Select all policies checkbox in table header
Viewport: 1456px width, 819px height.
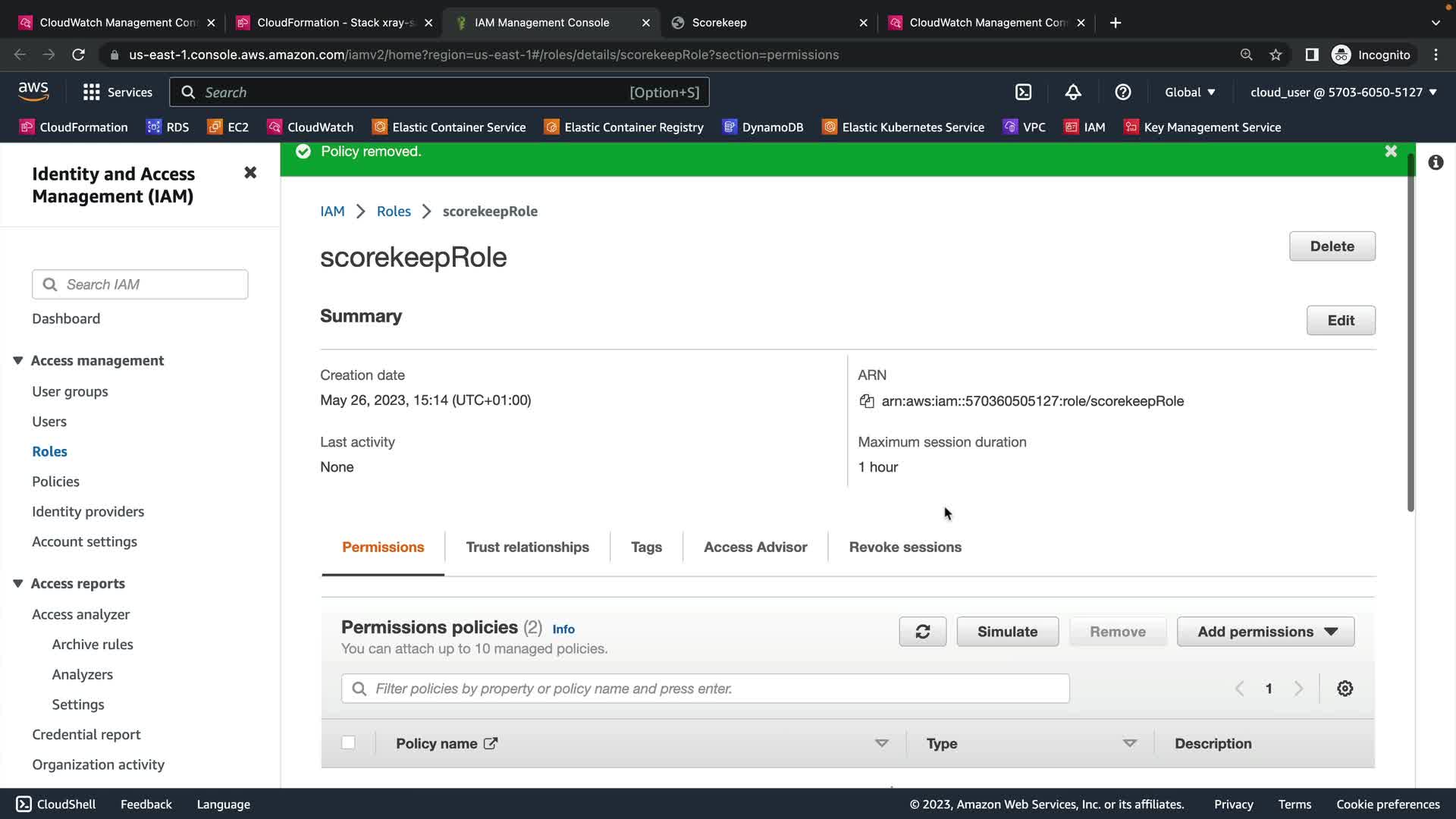pyautogui.click(x=348, y=743)
